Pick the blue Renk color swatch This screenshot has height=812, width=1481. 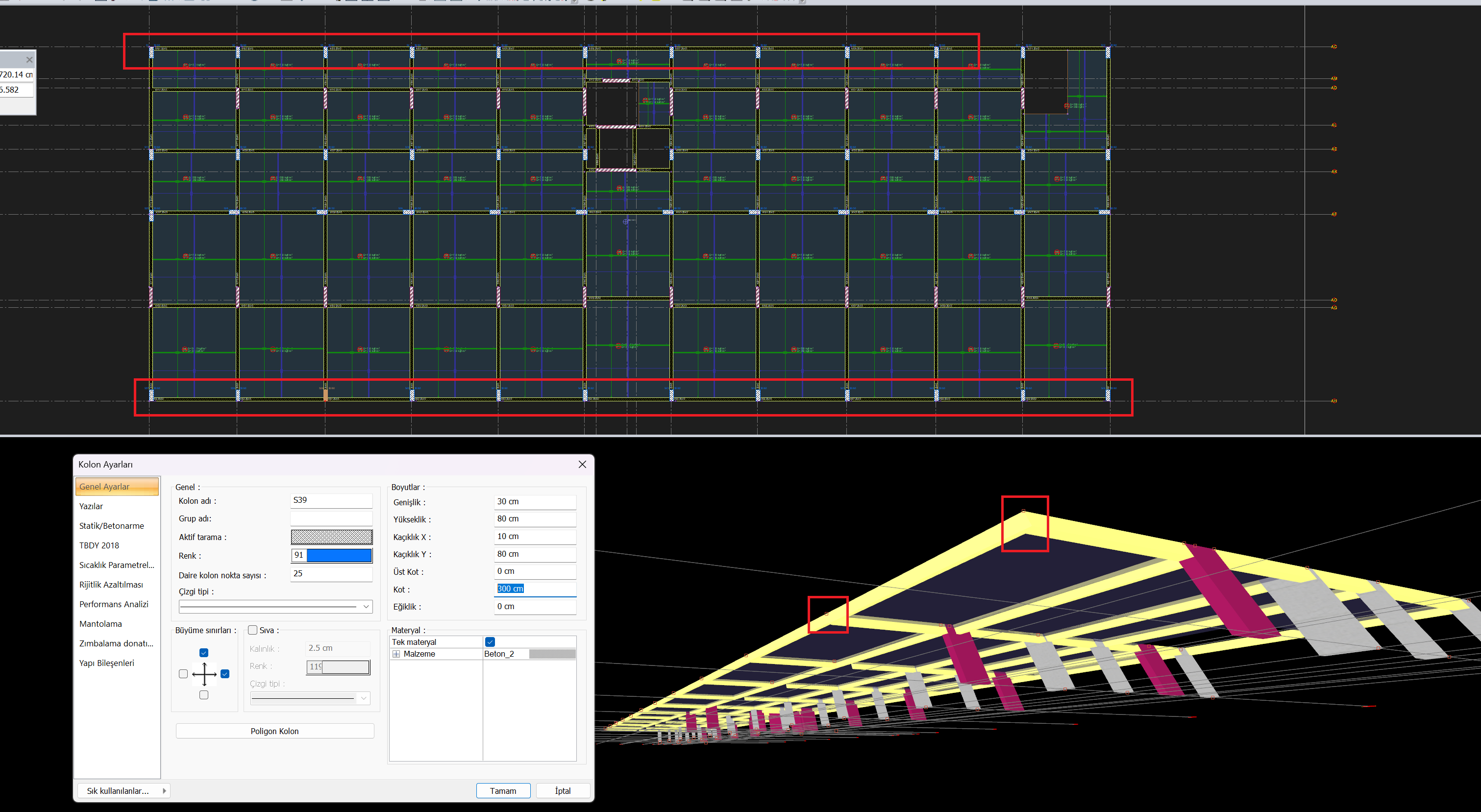pos(339,555)
